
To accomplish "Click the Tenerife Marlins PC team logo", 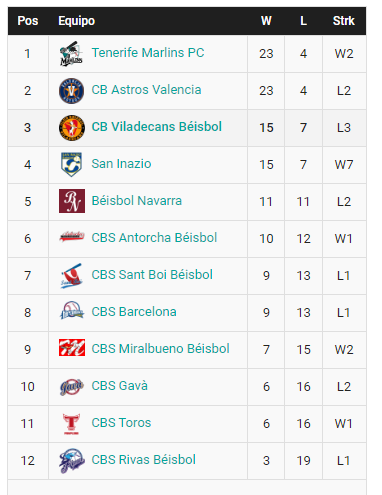I will pyautogui.click(x=72, y=53).
